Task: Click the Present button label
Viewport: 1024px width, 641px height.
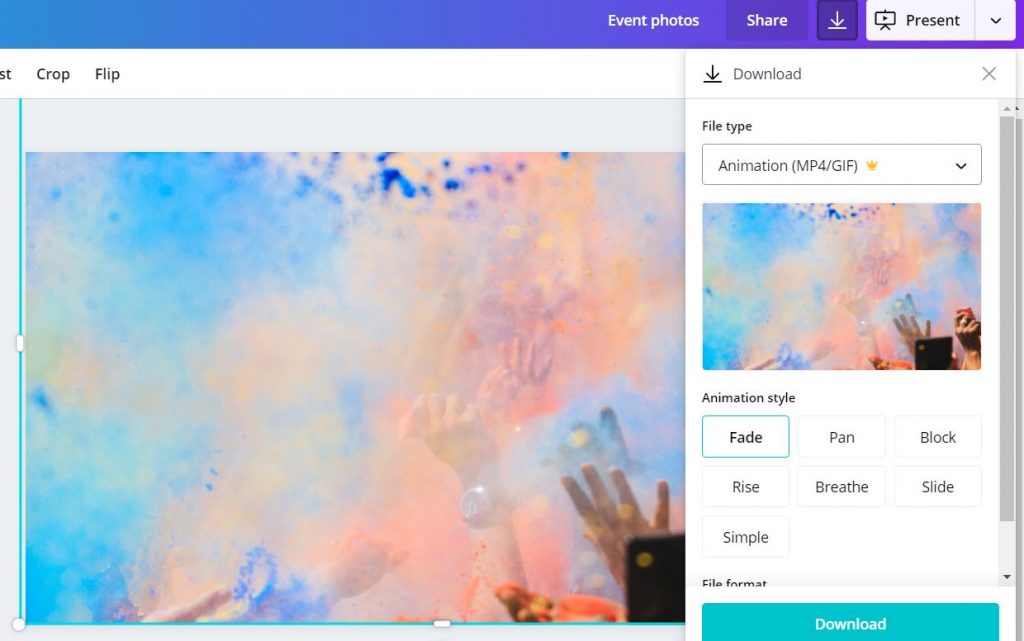Action: [932, 20]
